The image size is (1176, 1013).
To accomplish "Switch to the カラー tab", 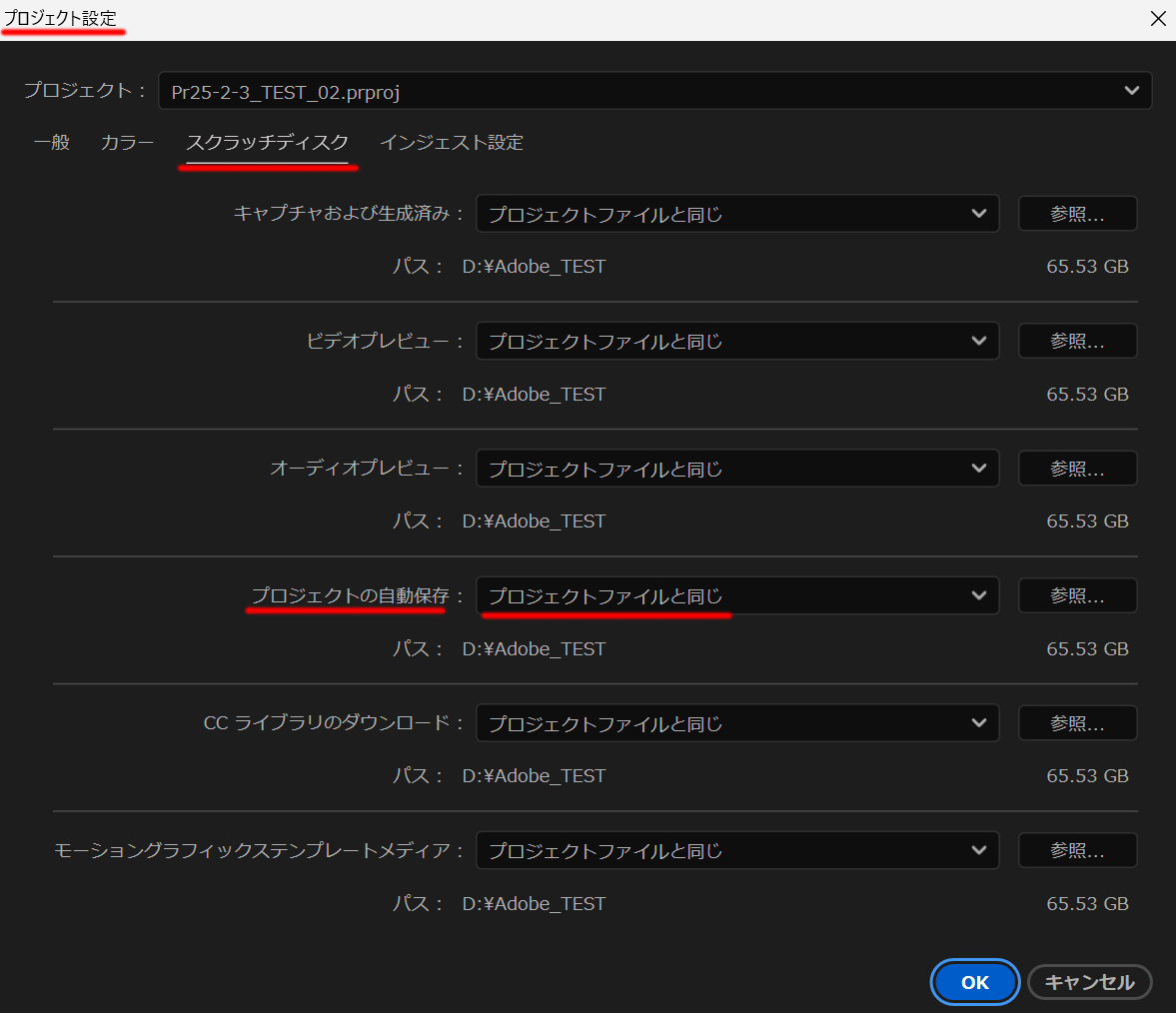I will [x=127, y=142].
